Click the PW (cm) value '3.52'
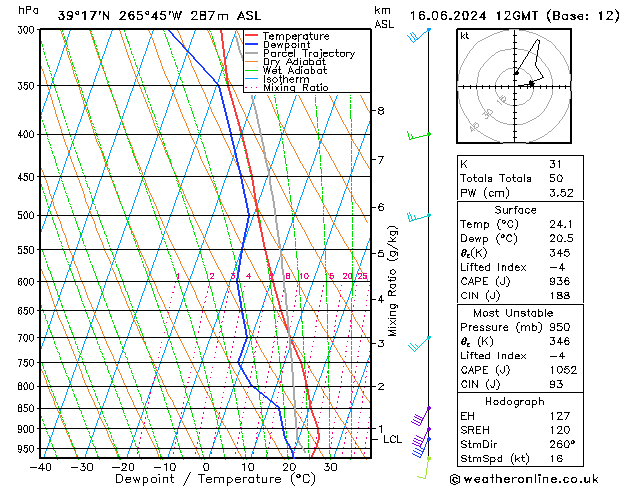629x486 pixels. [561, 193]
